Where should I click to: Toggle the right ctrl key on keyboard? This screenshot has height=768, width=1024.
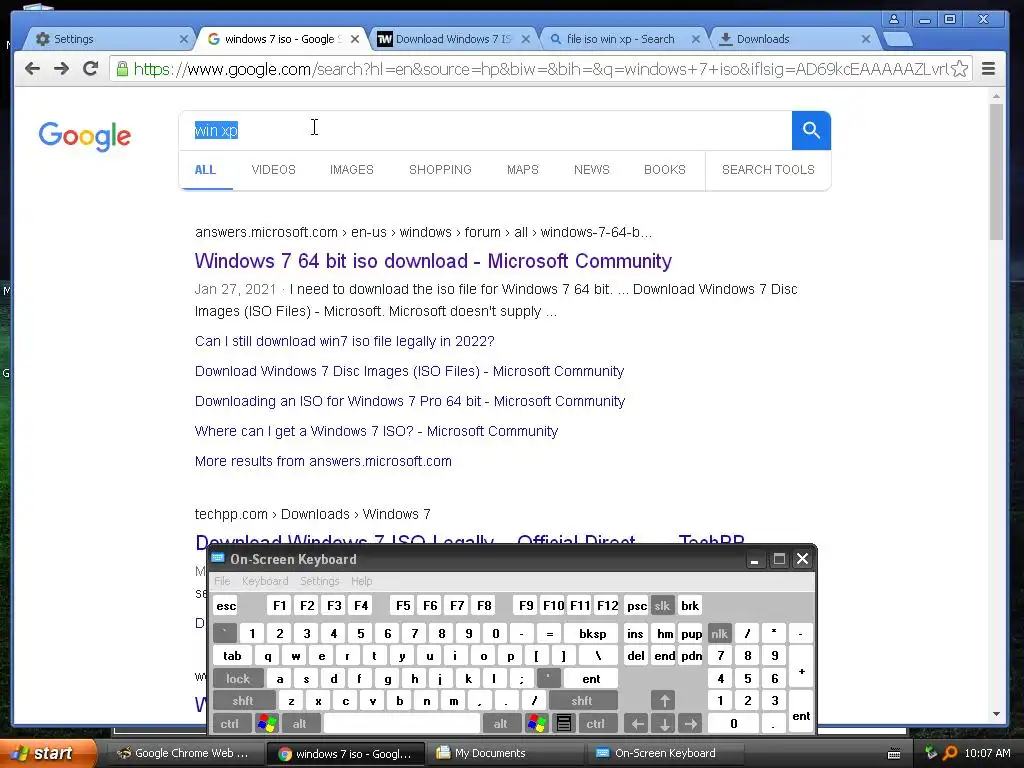pos(596,724)
